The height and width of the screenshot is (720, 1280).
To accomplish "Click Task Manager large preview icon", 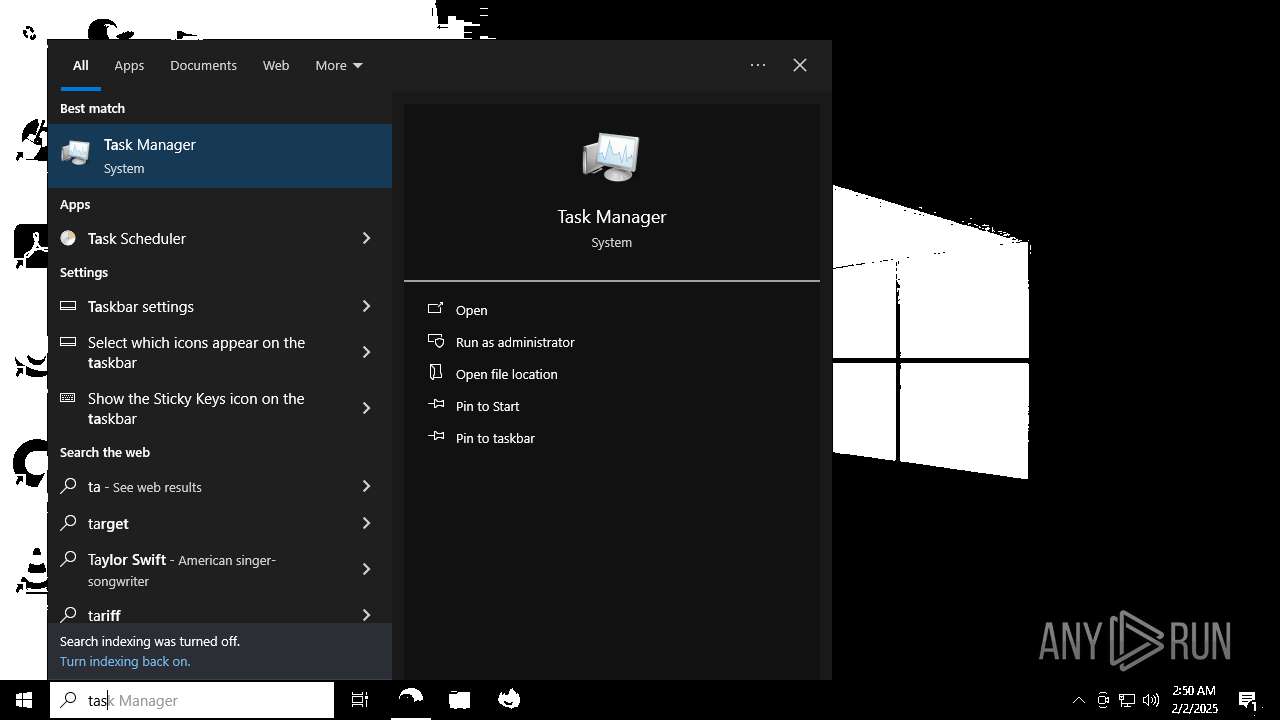I will click(x=611, y=157).
